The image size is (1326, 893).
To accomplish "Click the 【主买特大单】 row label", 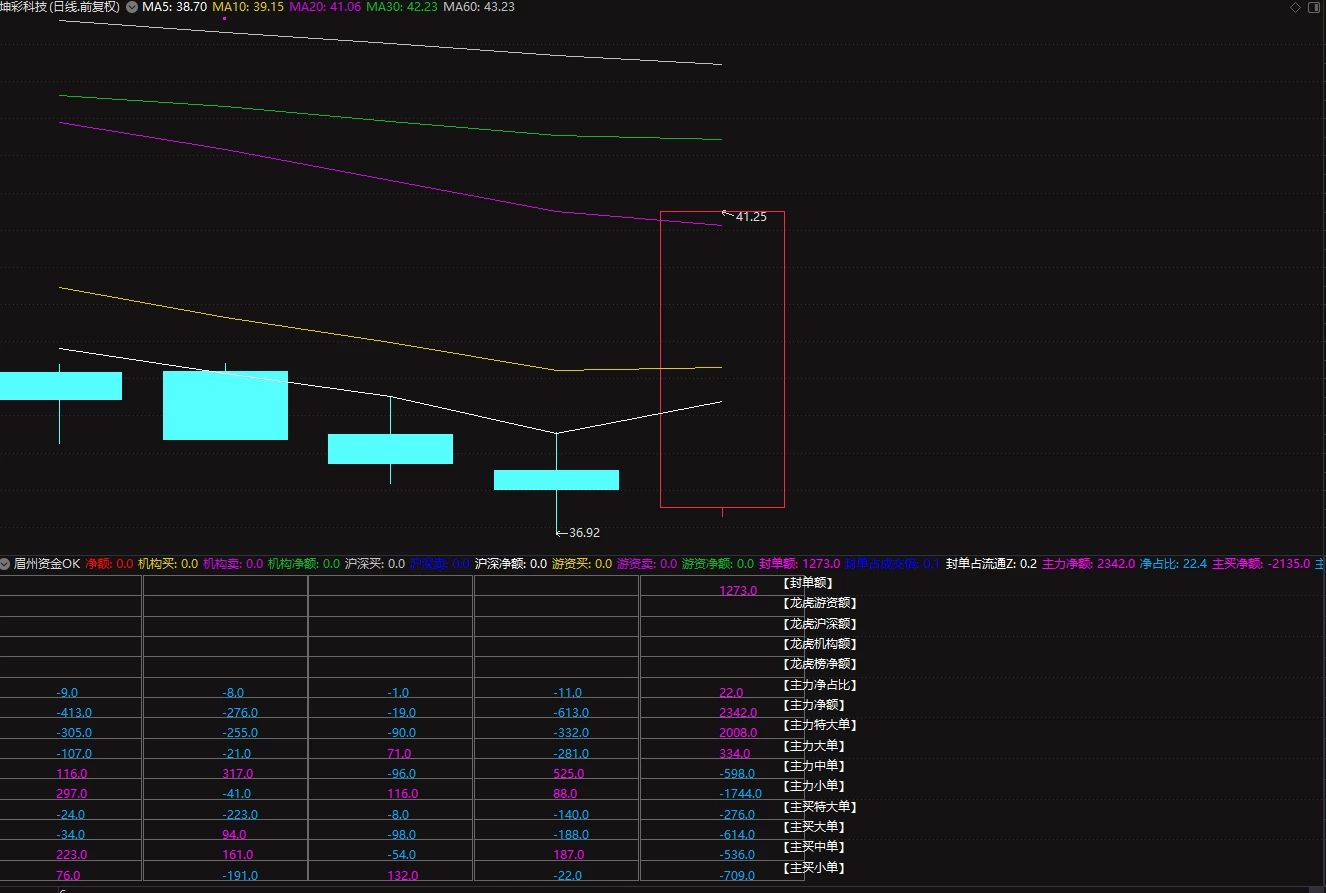I will [820, 807].
